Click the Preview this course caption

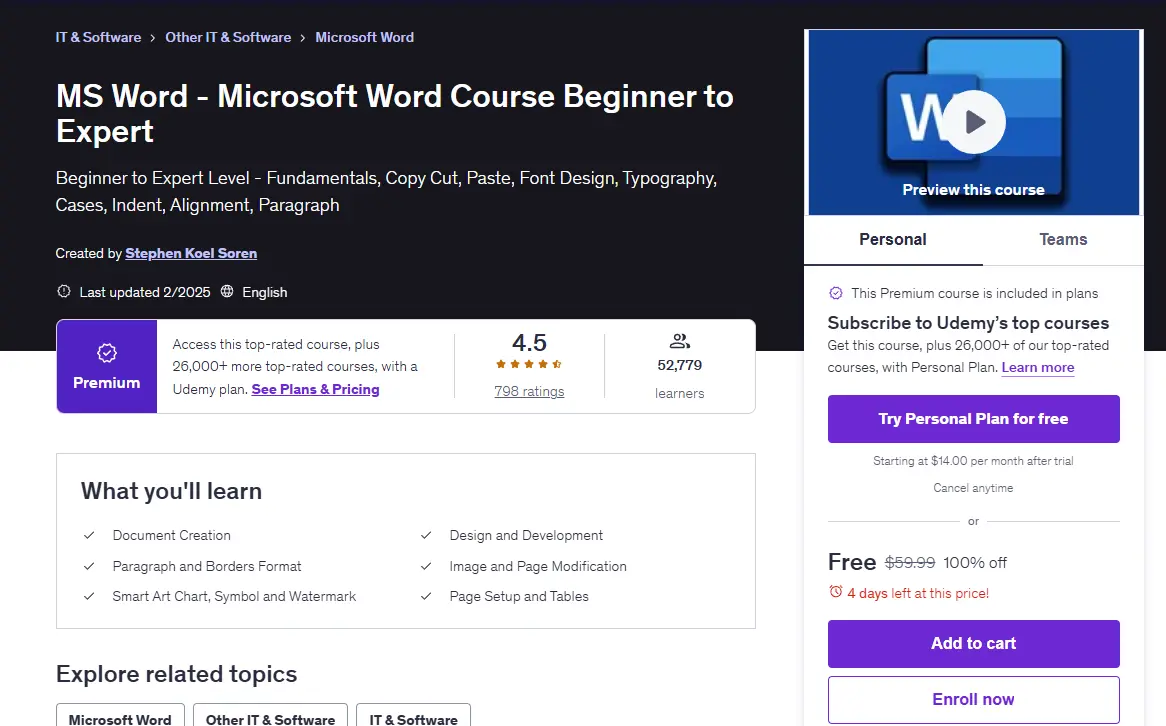point(973,190)
